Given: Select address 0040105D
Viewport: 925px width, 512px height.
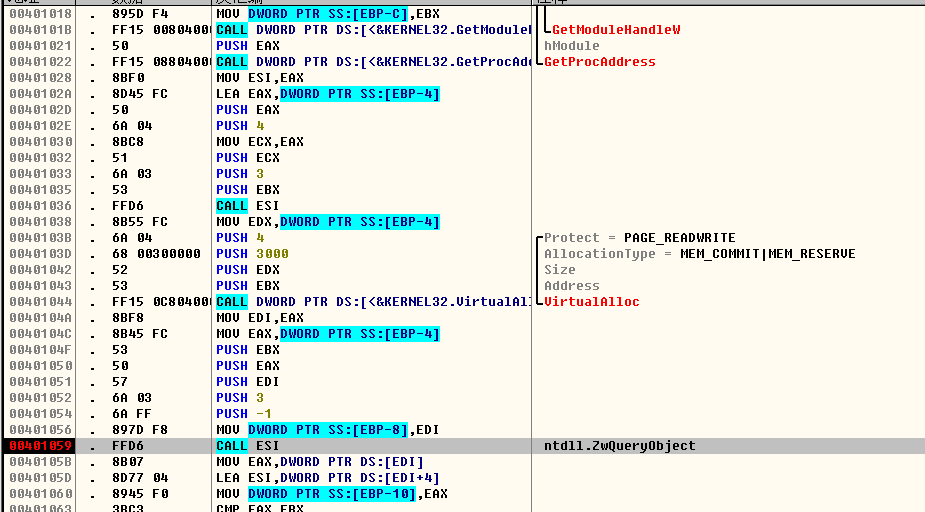Looking at the screenshot, I should pyautogui.click(x=40, y=478).
